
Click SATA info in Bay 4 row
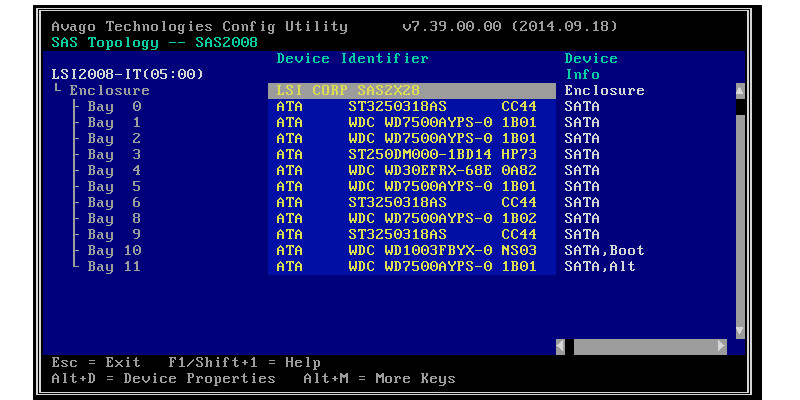pyautogui.click(x=582, y=170)
